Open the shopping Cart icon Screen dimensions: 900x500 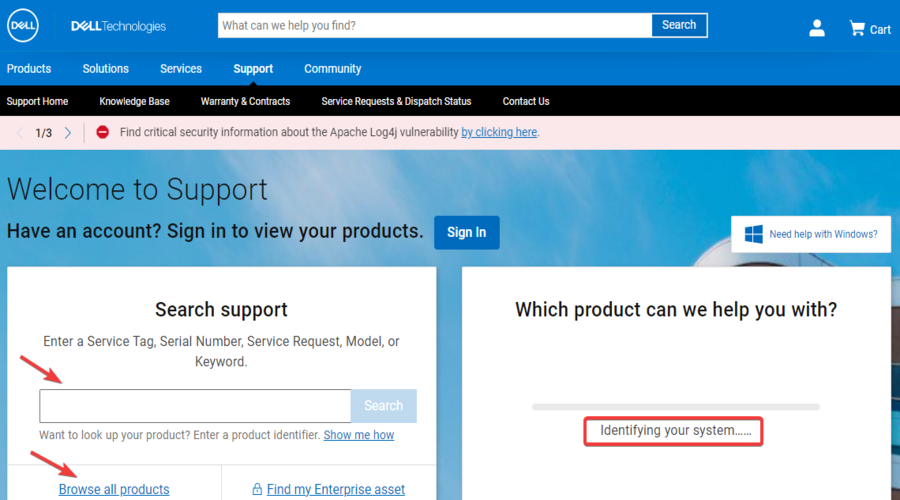click(x=870, y=29)
